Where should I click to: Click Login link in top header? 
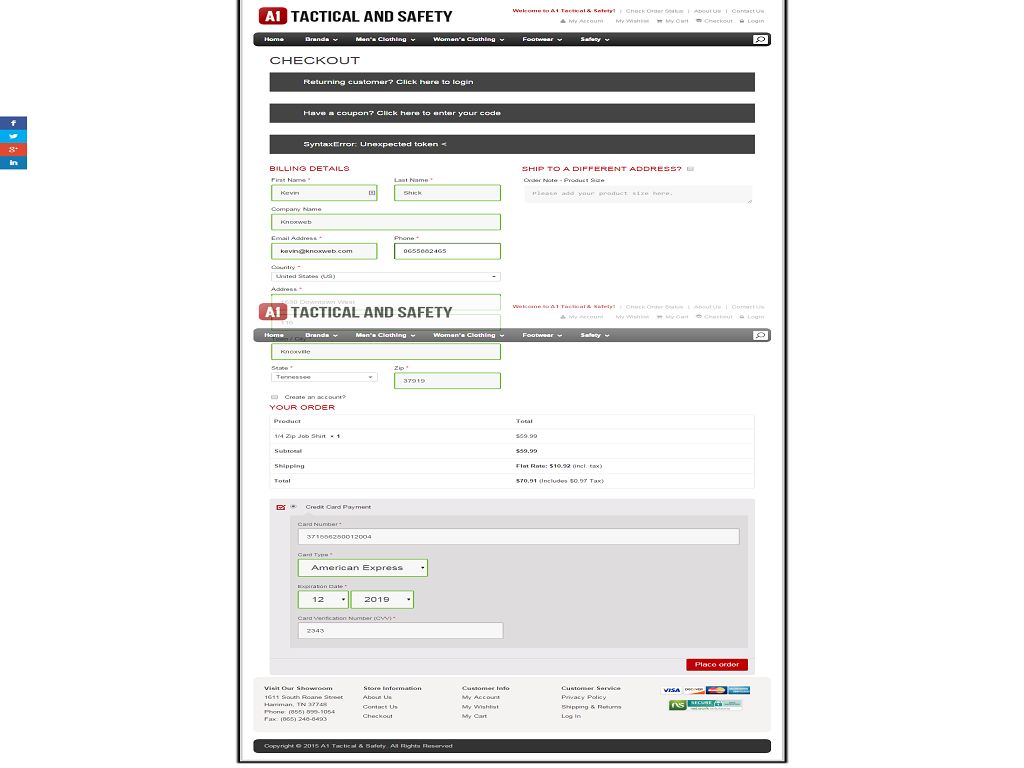tap(752, 21)
